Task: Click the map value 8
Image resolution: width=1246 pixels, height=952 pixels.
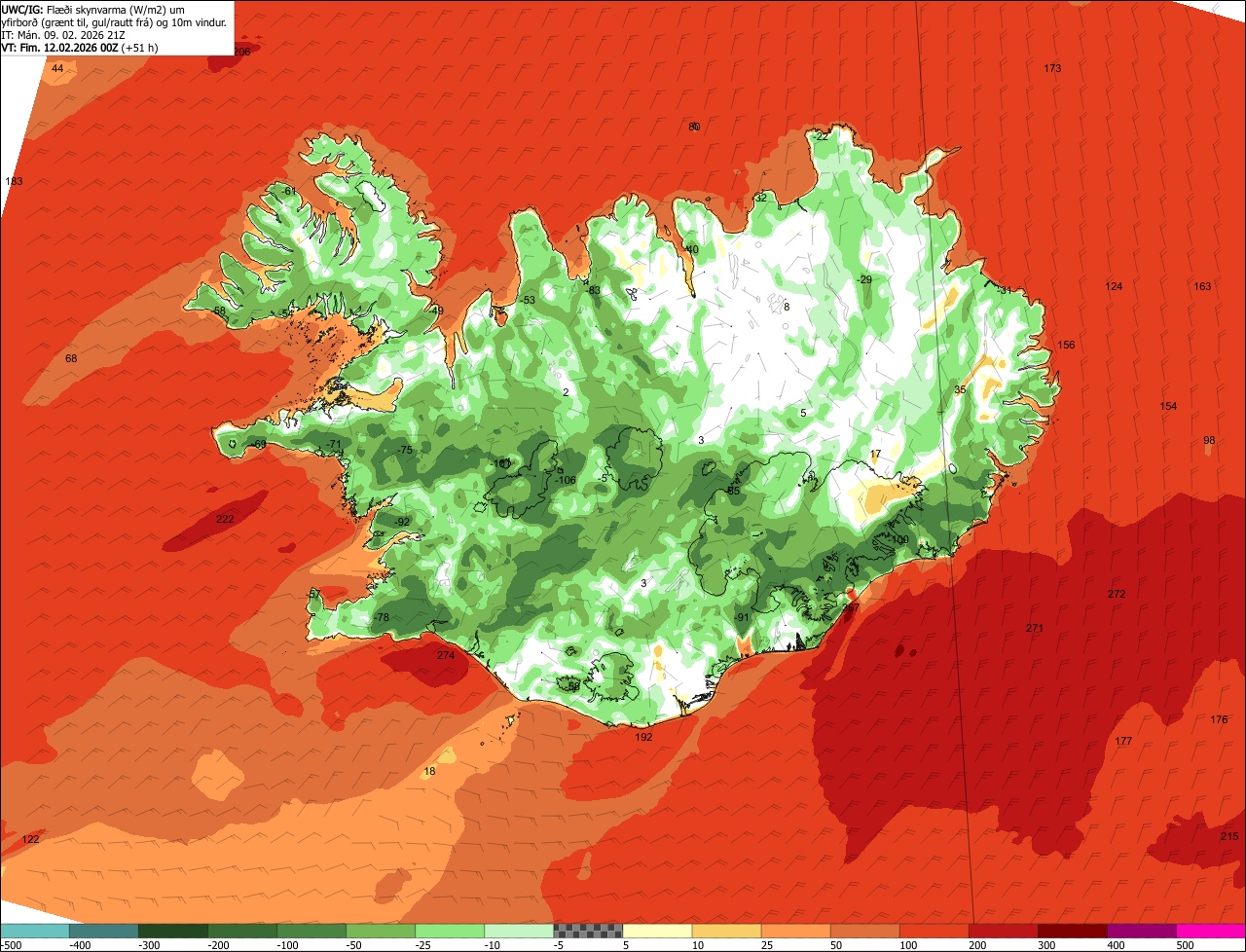Action: 787,307
